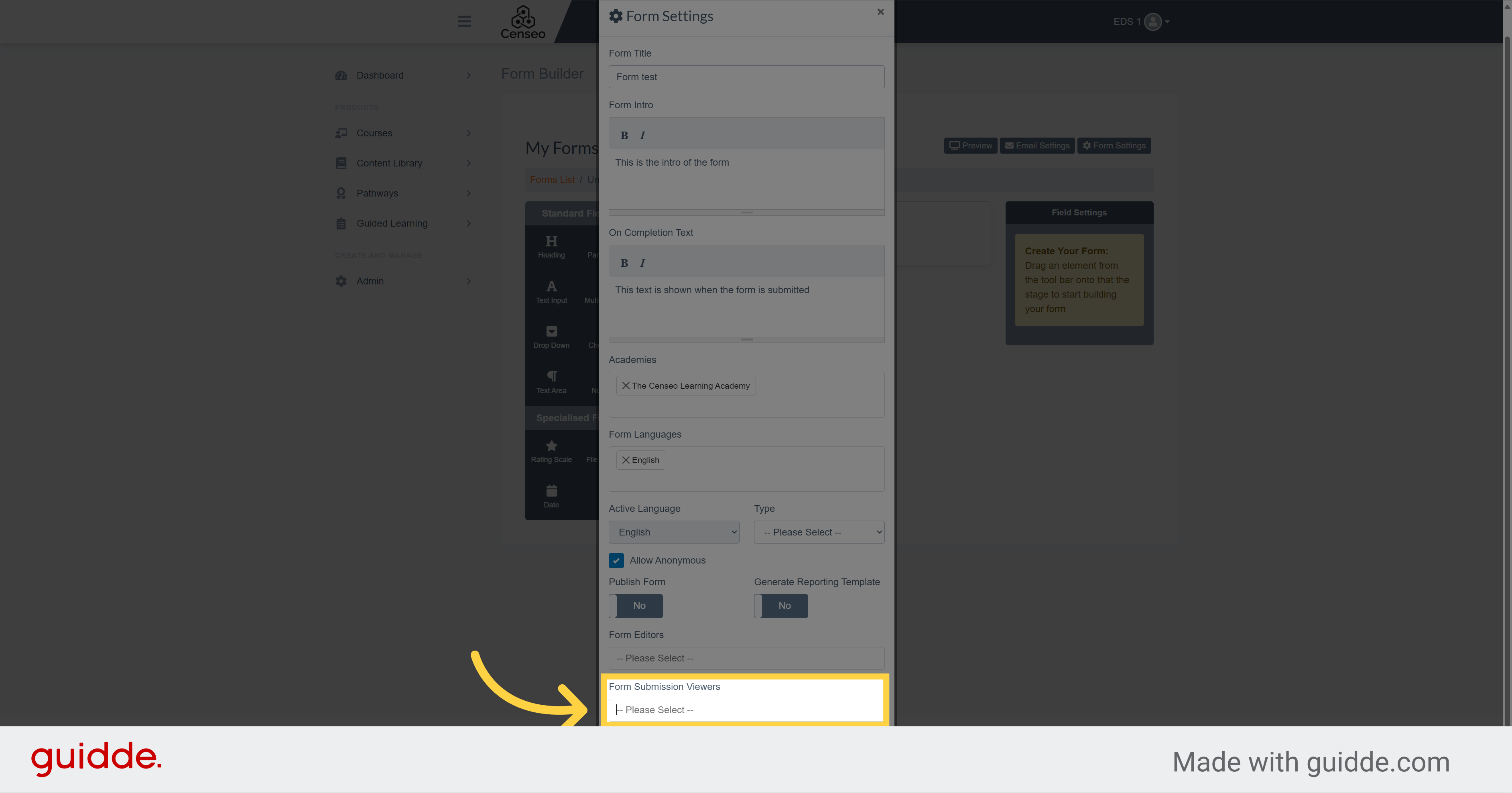Click the Email Settings email icon

click(x=1009, y=145)
